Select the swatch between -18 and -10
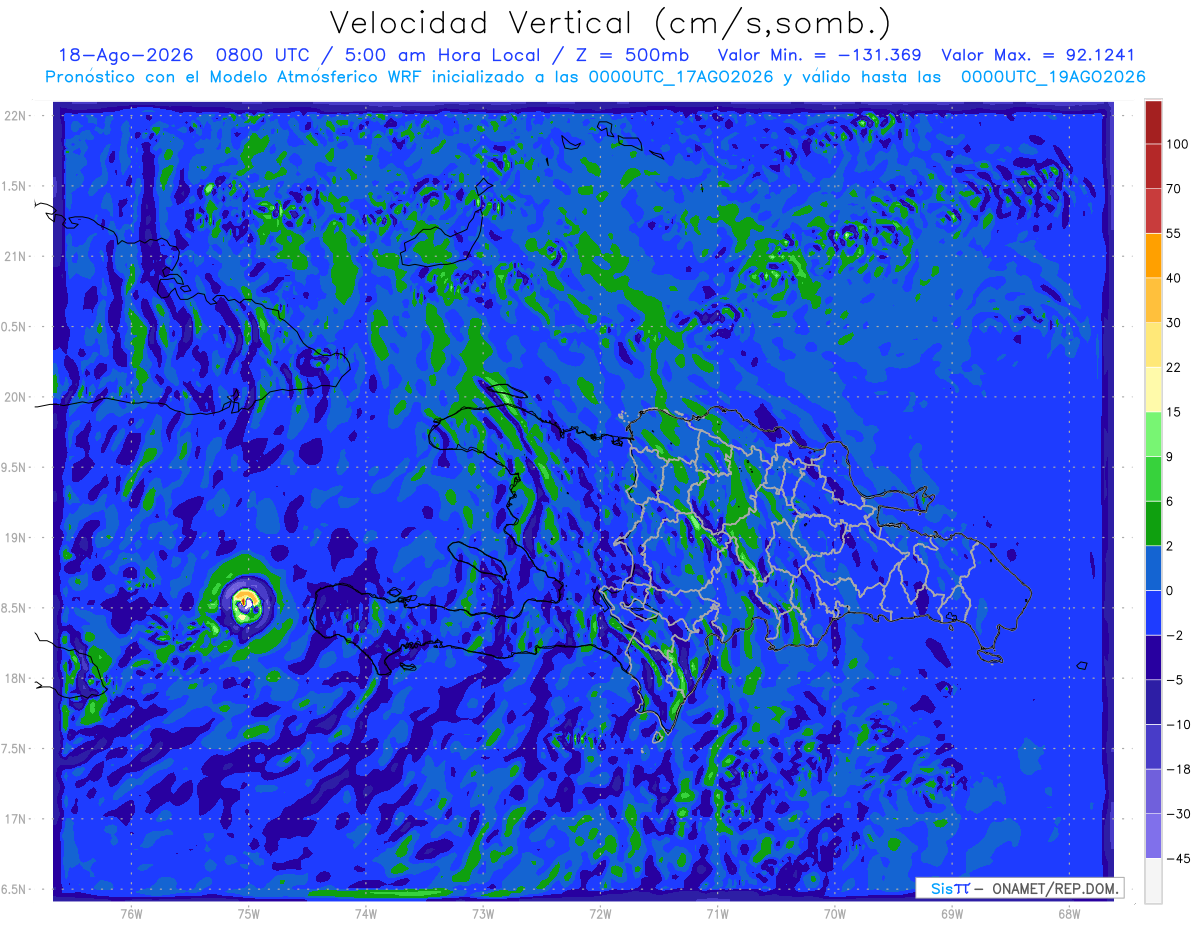The width and height of the screenshot is (1200, 927). tap(1153, 746)
